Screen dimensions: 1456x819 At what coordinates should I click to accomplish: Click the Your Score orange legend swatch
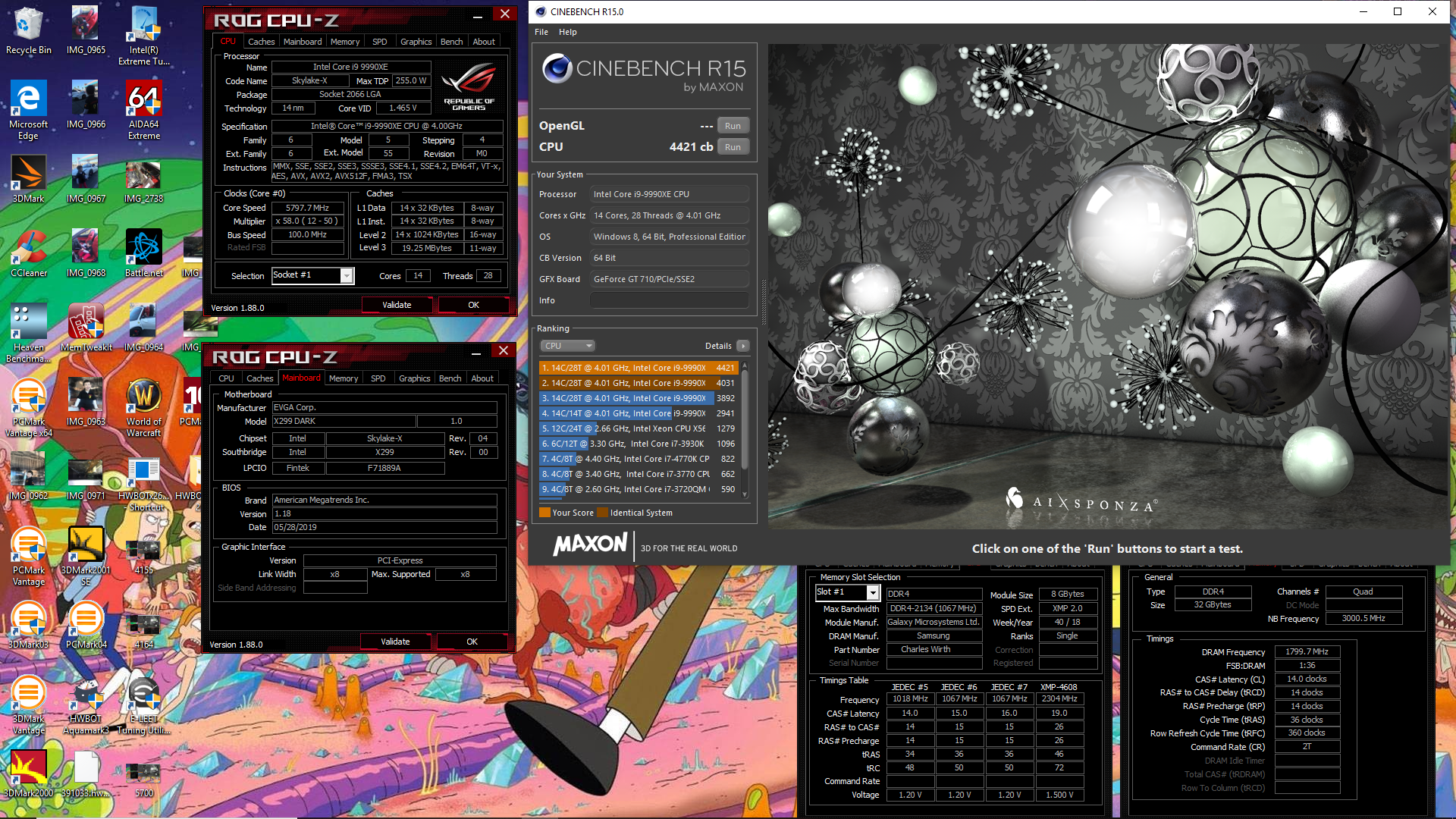(x=544, y=513)
